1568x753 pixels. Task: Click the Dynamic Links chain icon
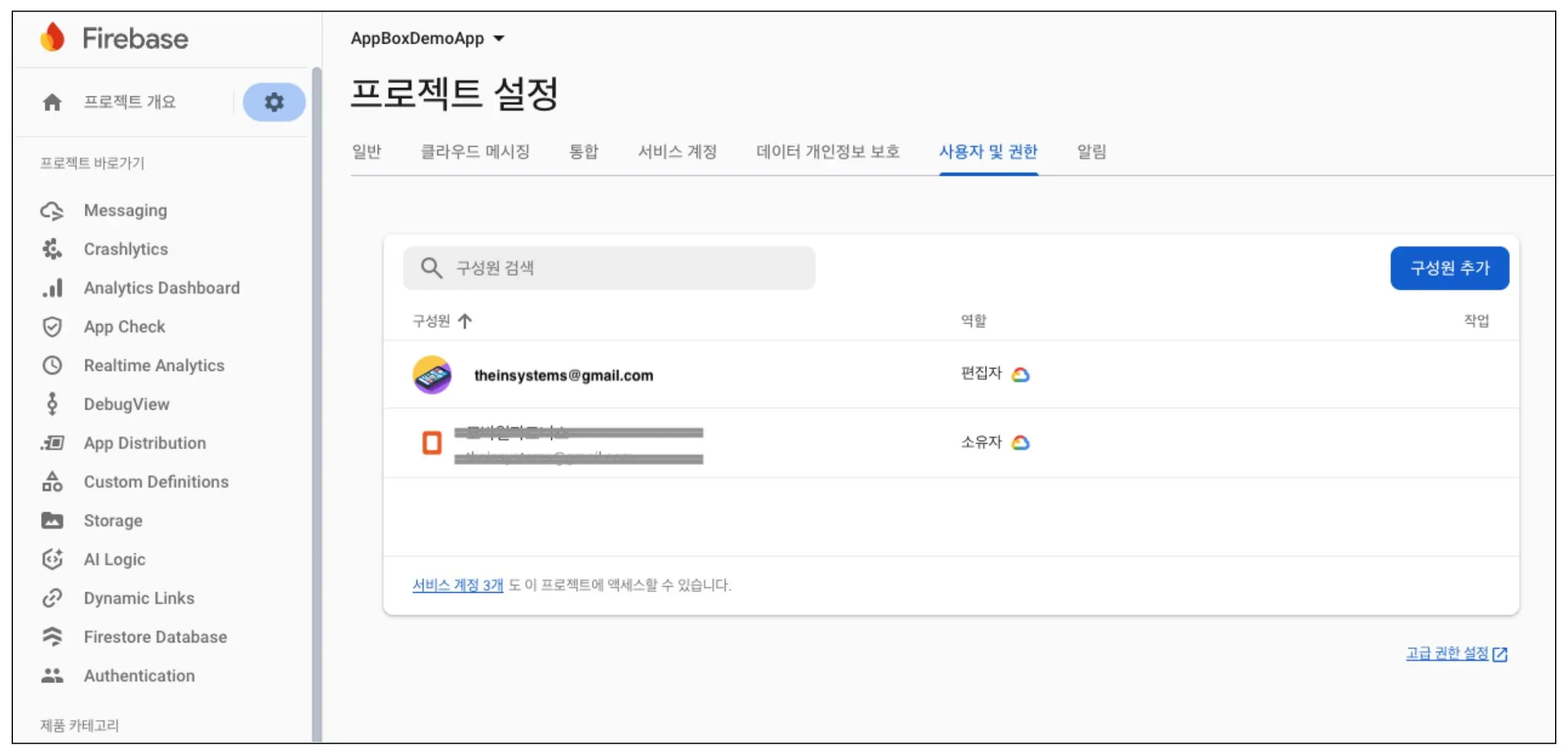pyautogui.click(x=52, y=598)
